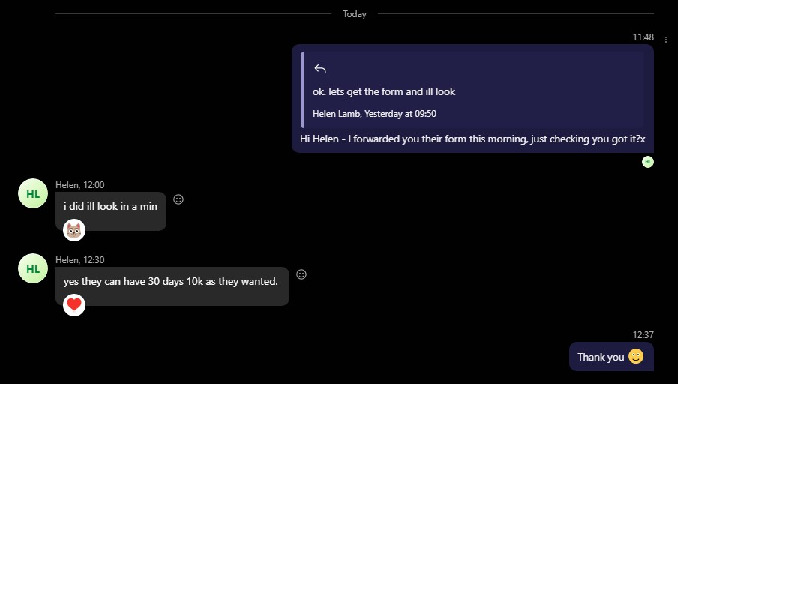Select the "Hi Helen - I forwarded" message
Screen dimensions: 792x612
click(x=472, y=139)
